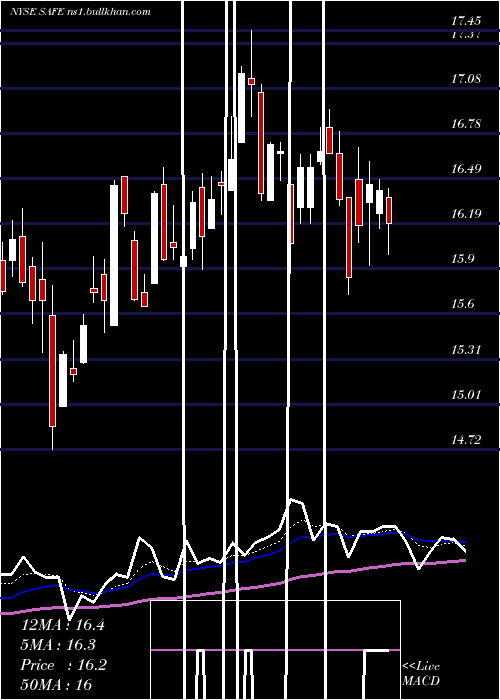
Task: Click the NYSE SAFE ns1.bullkhan.com title
Action: click(80, 12)
